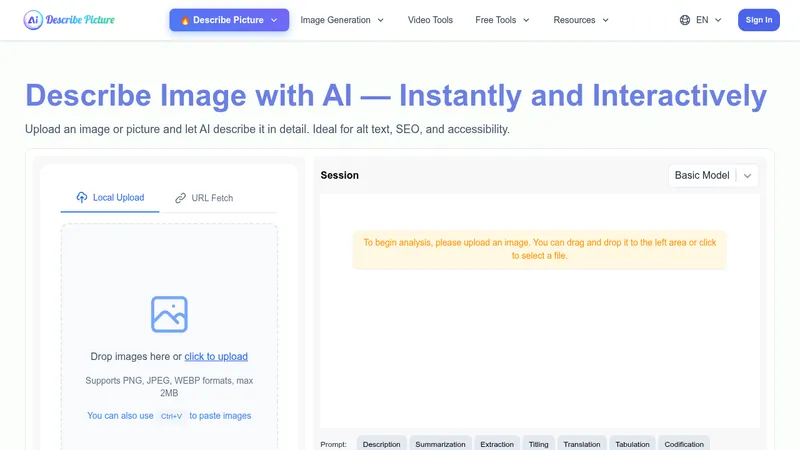Click the Describe Picture AI logo
Screen dimensions: 800x450
point(69,20)
